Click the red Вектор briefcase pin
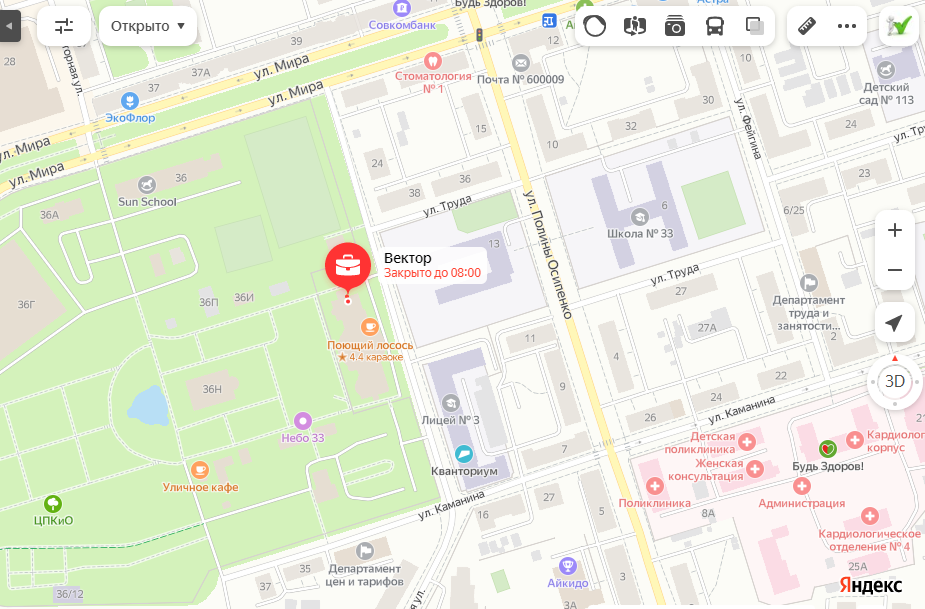The height and width of the screenshot is (609, 925). click(x=348, y=267)
